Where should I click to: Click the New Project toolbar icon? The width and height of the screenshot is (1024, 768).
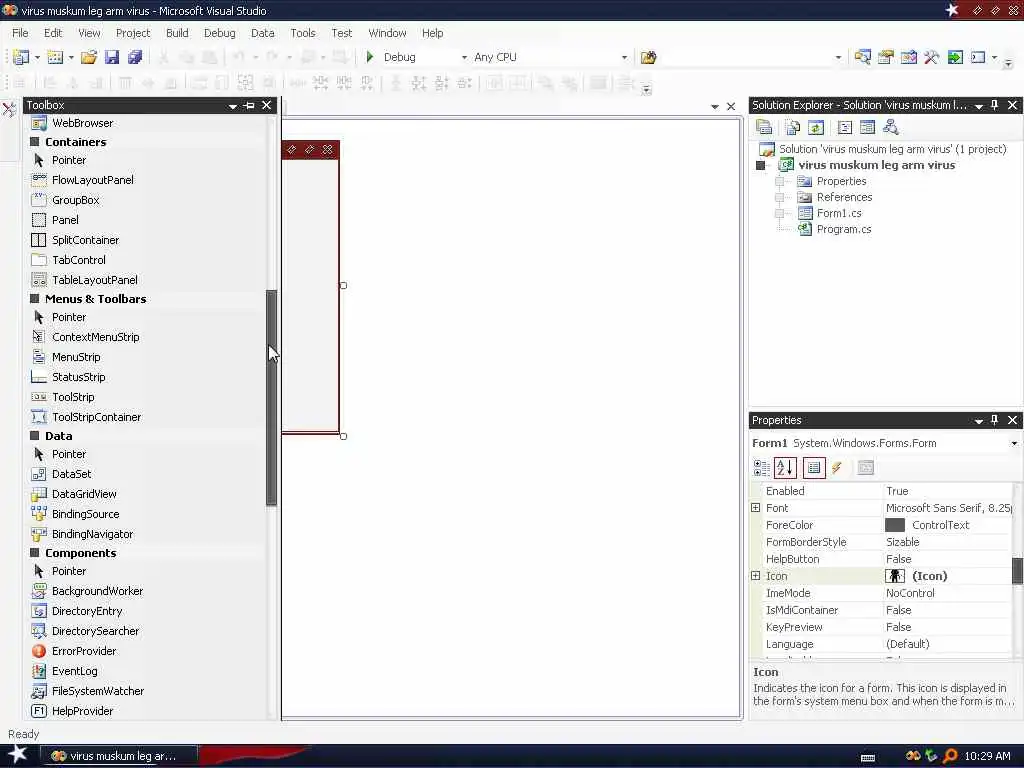[x=22, y=57]
